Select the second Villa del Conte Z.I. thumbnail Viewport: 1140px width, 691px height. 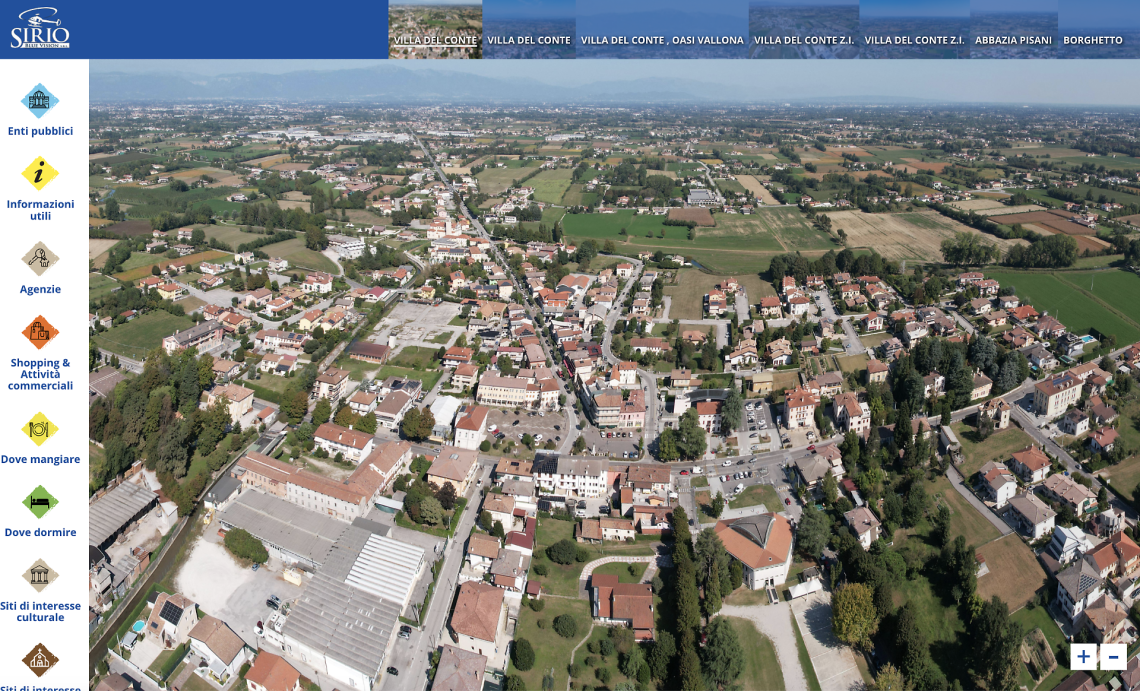[914, 30]
